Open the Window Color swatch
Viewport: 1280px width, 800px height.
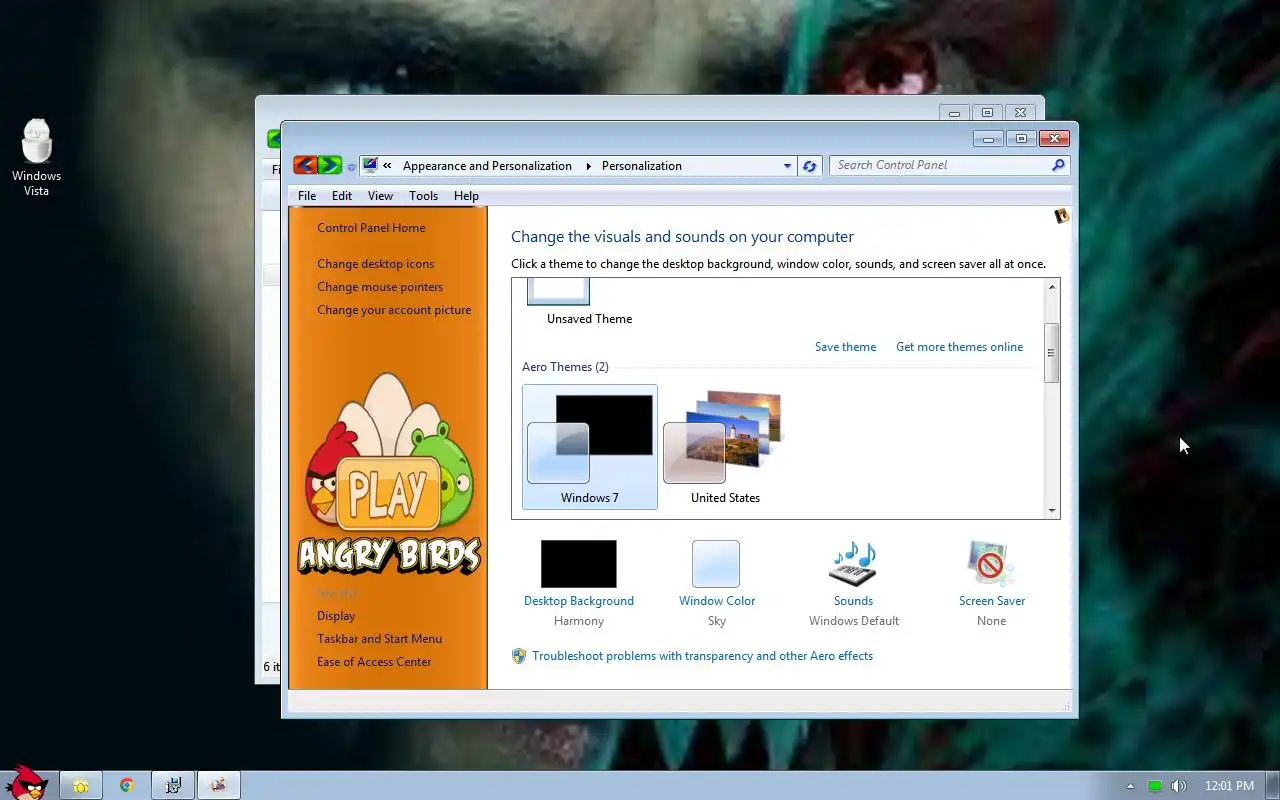point(716,564)
